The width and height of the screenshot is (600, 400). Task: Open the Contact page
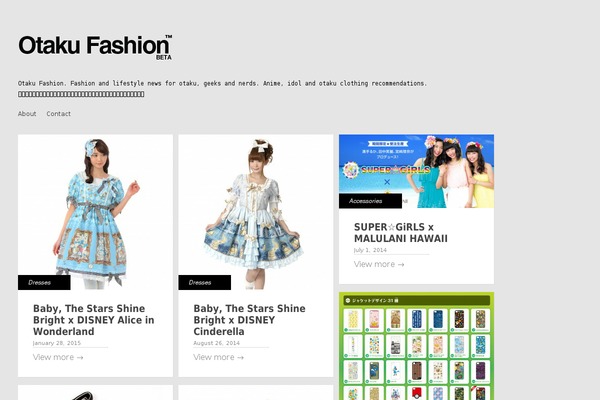[59, 114]
